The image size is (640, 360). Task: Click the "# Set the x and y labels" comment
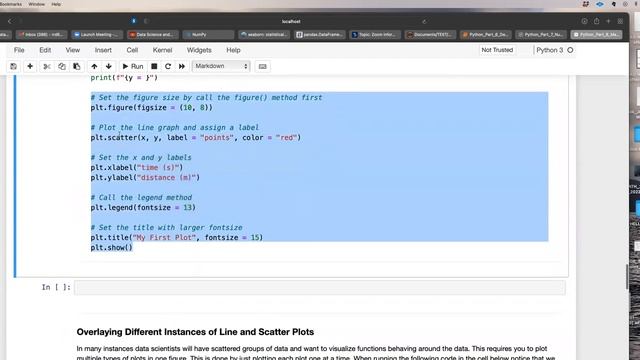(x=141, y=158)
